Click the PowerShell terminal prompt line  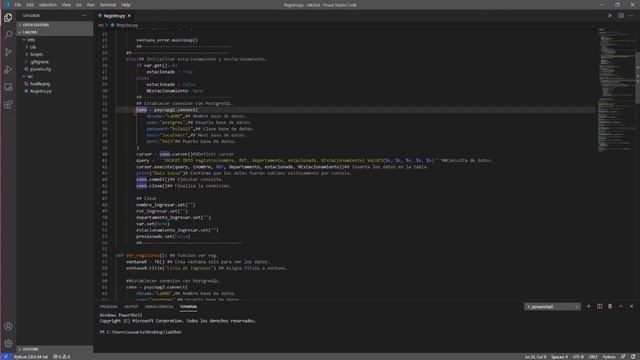(x=141, y=332)
